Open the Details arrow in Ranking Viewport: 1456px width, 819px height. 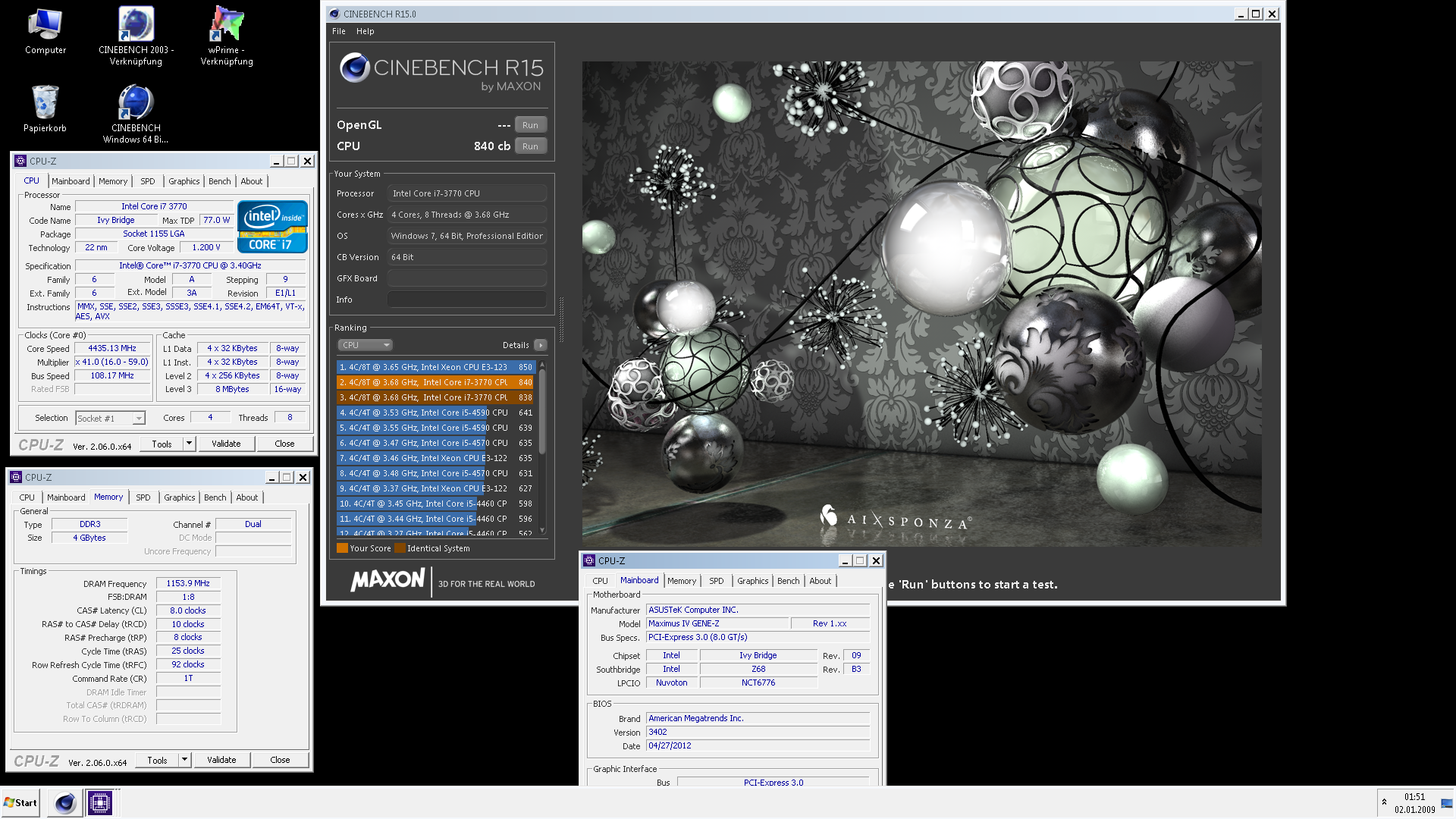click(x=541, y=345)
